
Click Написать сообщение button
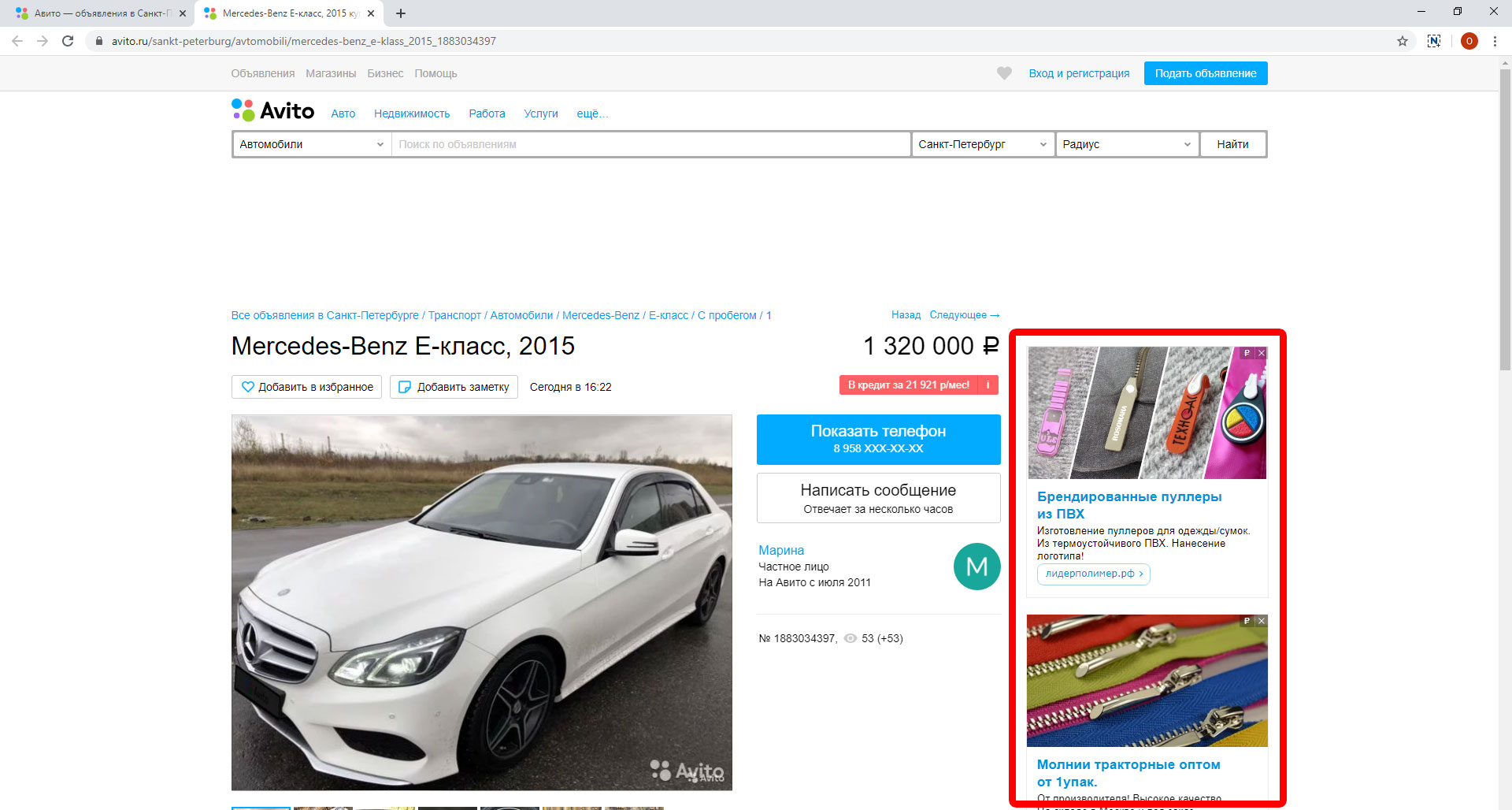pos(878,498)
